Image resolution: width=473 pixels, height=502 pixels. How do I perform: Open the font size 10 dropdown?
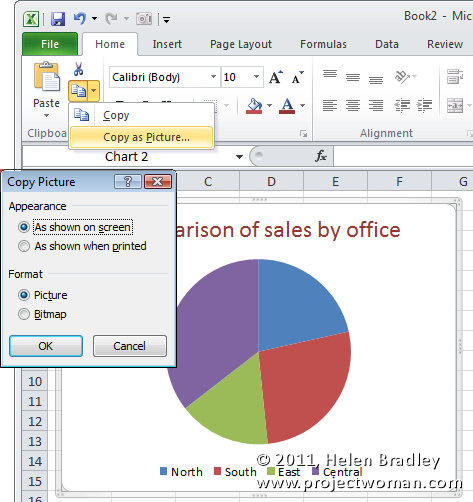pos(256,77)
